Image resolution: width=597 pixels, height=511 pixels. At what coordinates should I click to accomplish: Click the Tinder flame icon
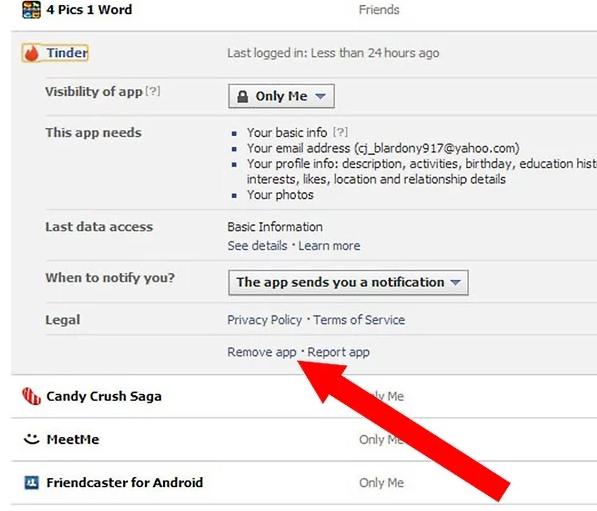[x=32, y=53]
